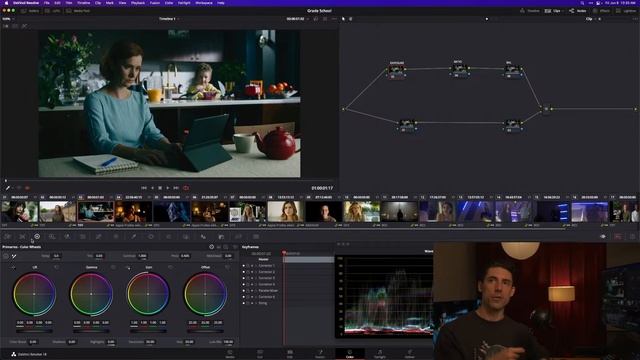The width and height of the screenshot is (640, 360).
Task: Switch to the Deliver page tab
Action: pyautogui.click(x=410, y=354)
